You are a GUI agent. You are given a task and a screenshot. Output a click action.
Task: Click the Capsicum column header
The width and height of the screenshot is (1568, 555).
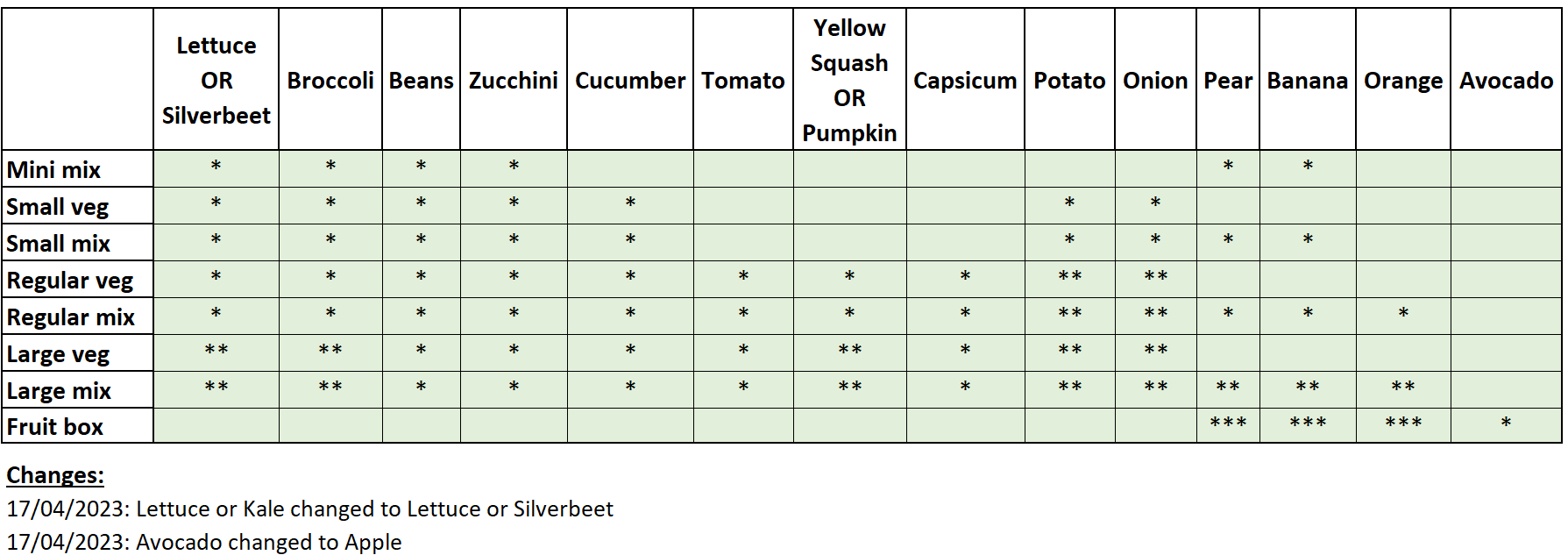click(965, 80)
